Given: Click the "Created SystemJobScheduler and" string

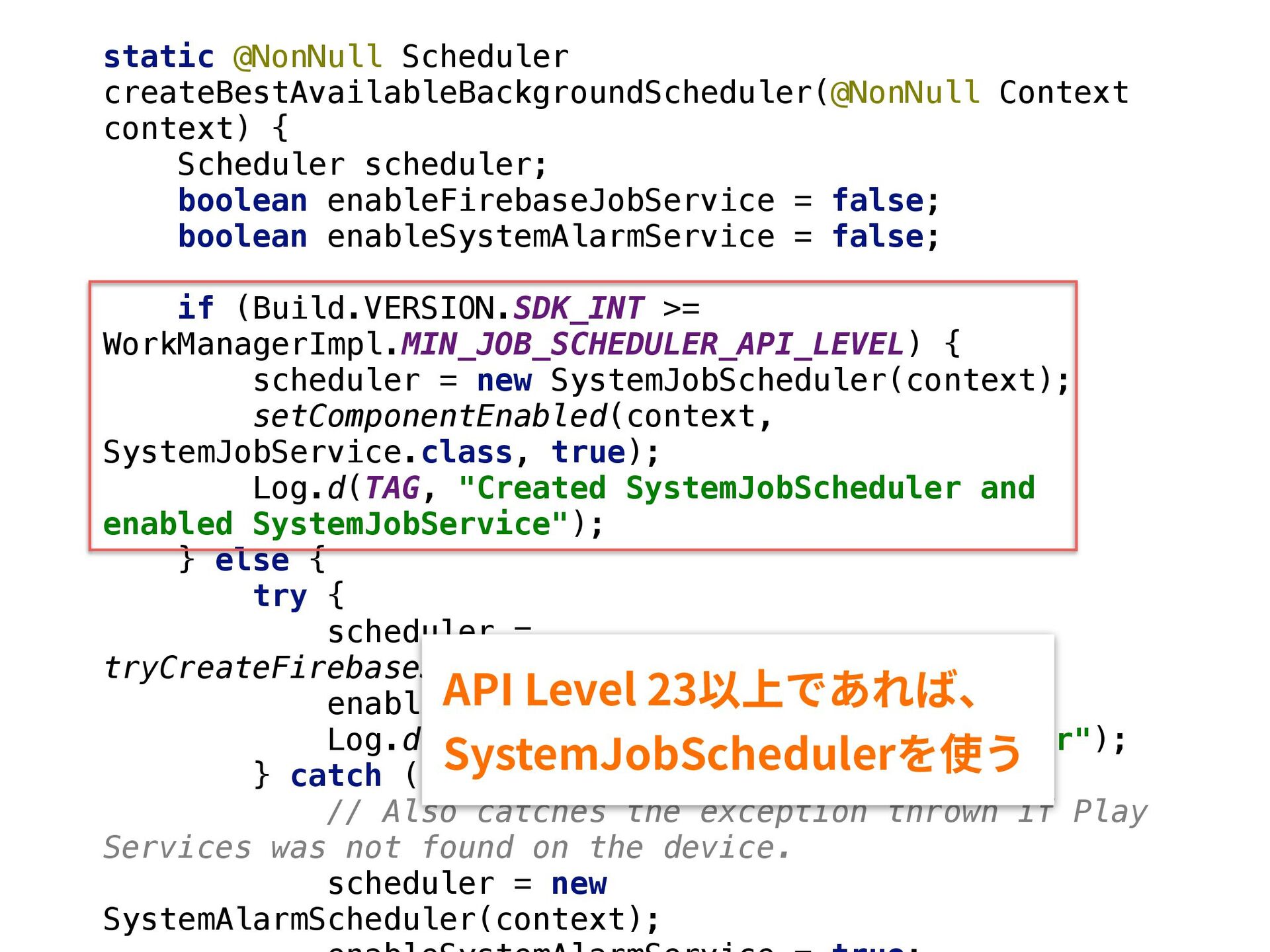Looking at the screenshot, I should [x=746, y=489].
